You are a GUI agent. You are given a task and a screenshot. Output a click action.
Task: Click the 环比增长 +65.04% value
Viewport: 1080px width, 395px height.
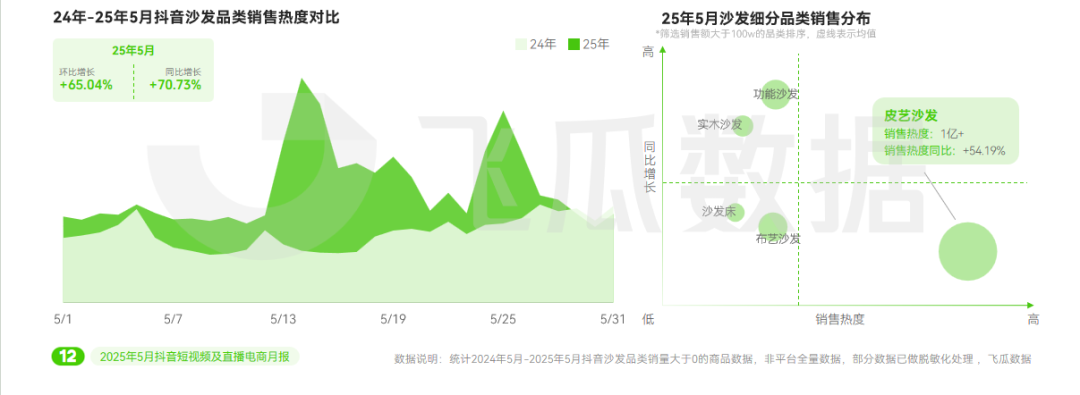[x=86, y=85]
